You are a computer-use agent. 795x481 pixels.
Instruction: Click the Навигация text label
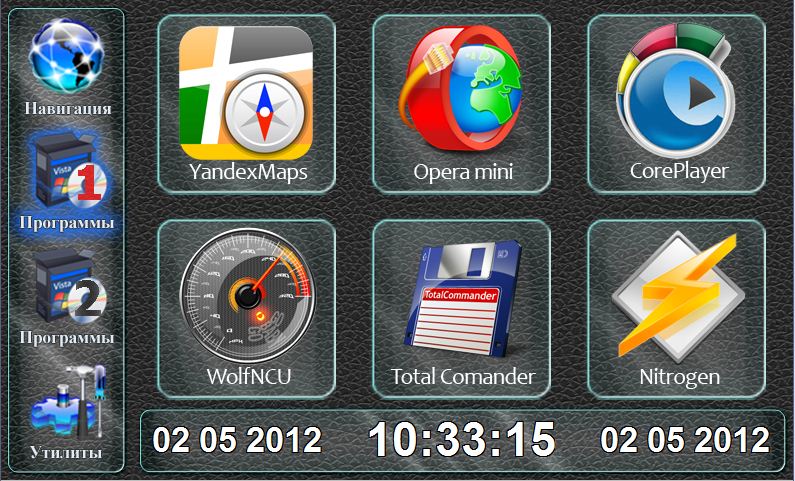pyautogui.click(x=68, y=107)
